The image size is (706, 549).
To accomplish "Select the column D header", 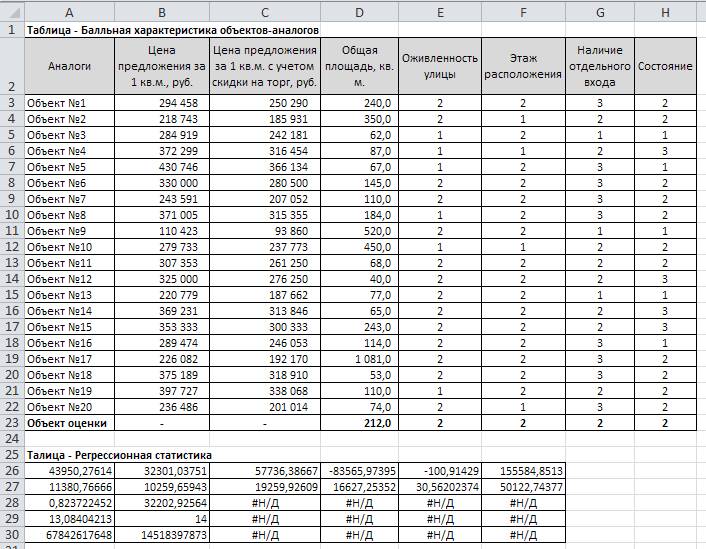I will click(359, 10).
